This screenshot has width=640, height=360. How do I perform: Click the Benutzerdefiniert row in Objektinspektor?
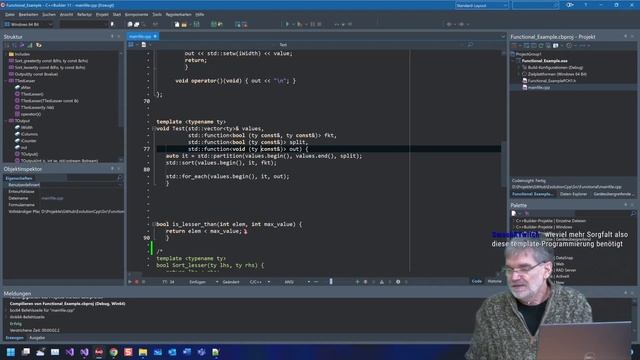[x=63, y=185]
